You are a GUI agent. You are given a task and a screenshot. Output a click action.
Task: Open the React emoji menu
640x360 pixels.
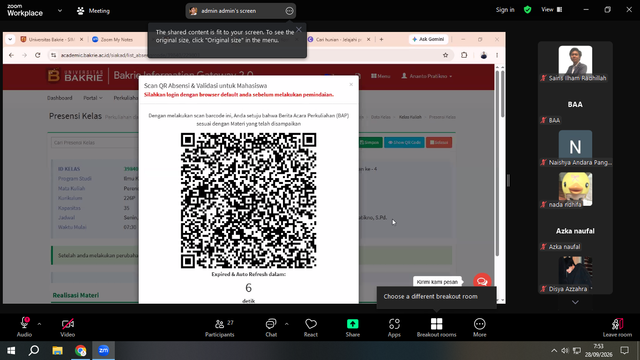tap(311, 327)
